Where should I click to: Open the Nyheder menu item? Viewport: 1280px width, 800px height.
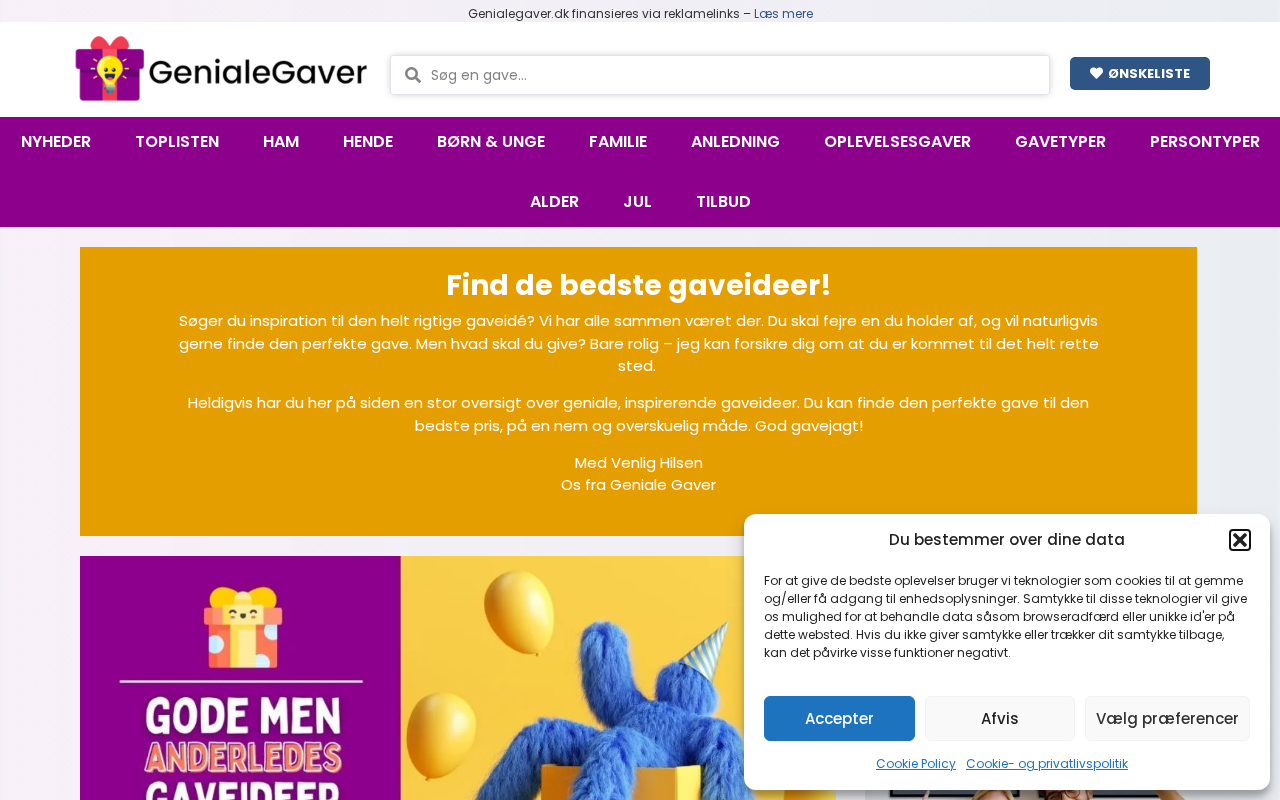(x=56, y=142)
